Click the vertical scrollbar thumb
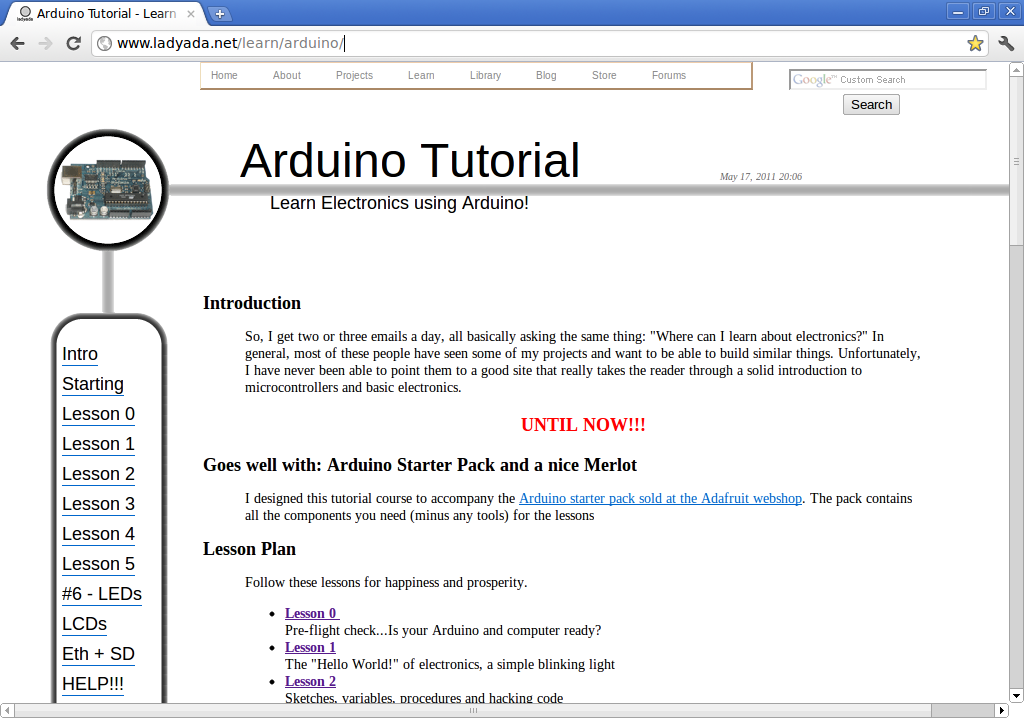The image size is (1024, 718). click(1016, 161)
